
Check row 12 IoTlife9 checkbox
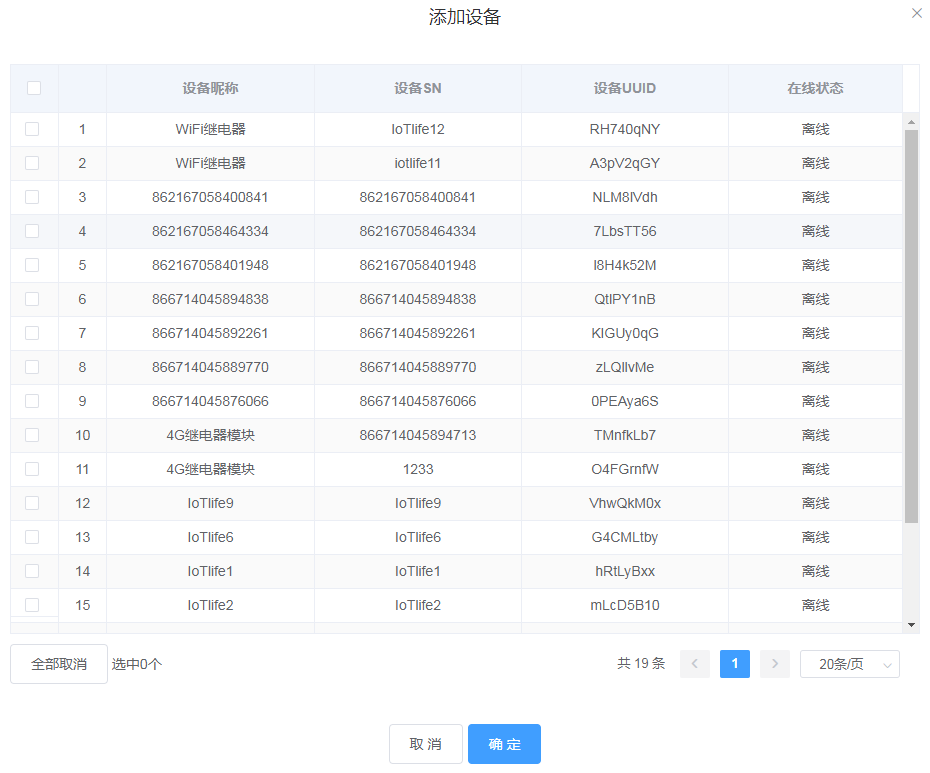(32, 503)
